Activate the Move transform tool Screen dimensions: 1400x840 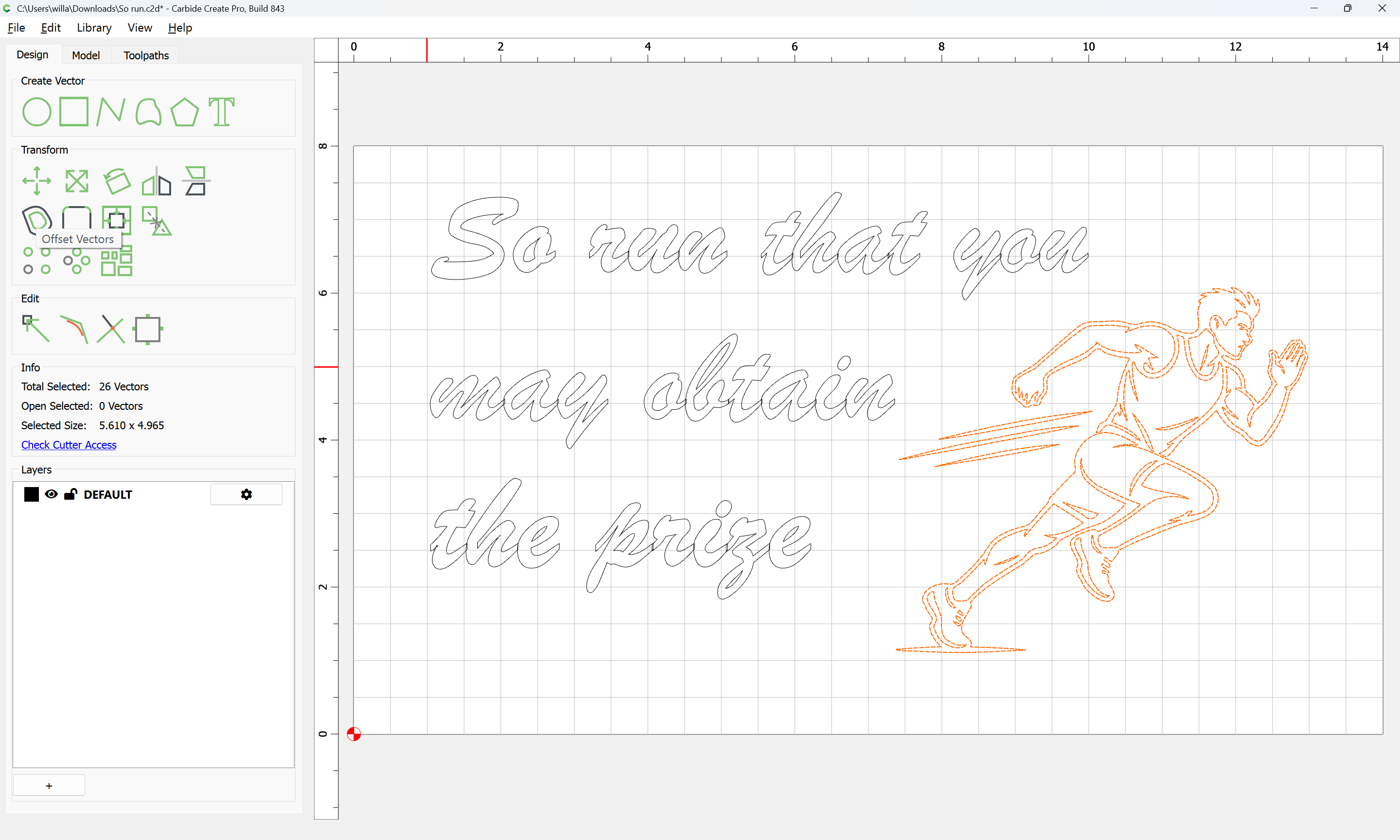pyautogui.click(x=37, y=181)
